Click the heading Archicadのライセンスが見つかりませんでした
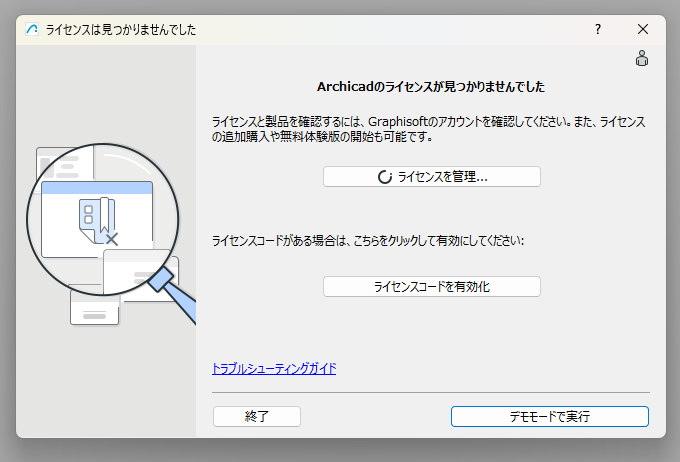Viewport: 680px width, 462px height. click(x=431, y=87)
